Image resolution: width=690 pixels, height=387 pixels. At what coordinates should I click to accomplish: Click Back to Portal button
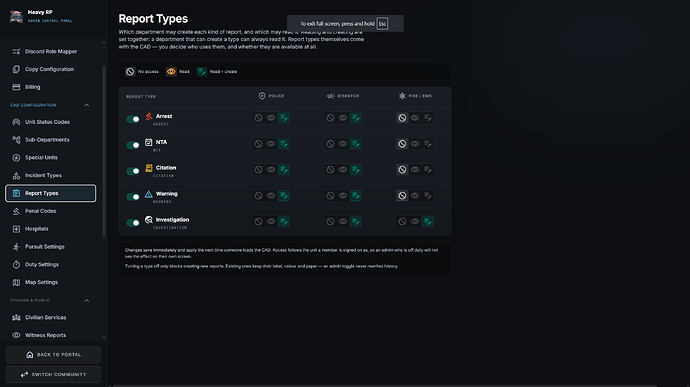53,354
